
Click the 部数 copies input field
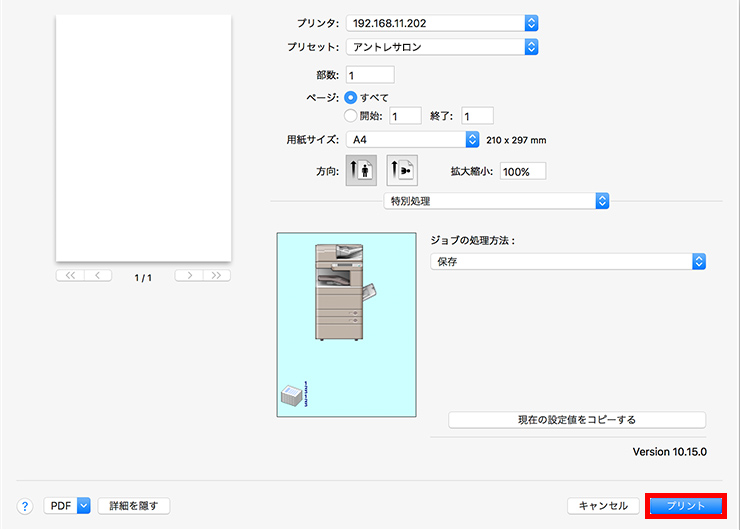pyautogui.click(x=370, y=75)
